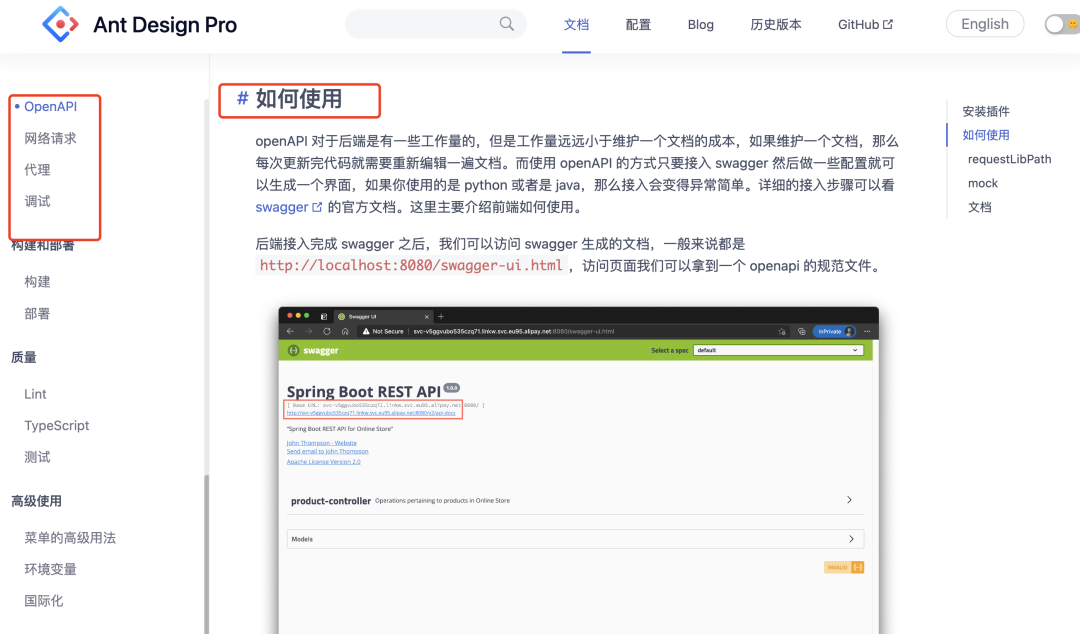Open 代理 sidebar item
1080x634 pixels.
pyautogui.click(x=37, y=170)
